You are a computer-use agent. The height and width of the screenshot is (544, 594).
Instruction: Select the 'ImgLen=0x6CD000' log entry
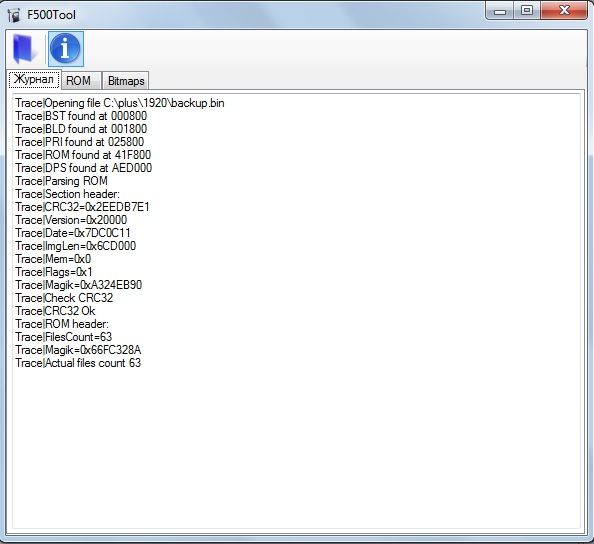tap(75, 246)
